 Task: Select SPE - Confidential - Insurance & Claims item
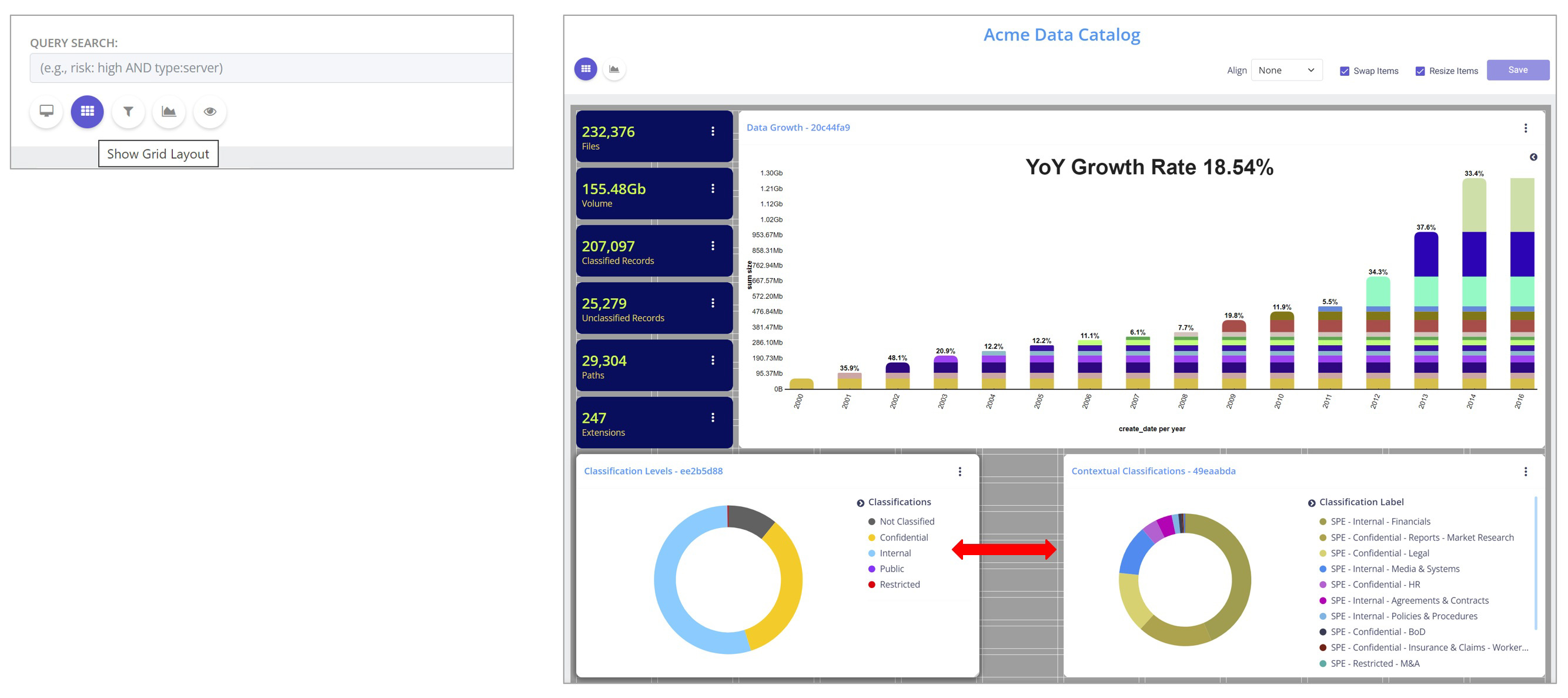[x=1424, y=648]
